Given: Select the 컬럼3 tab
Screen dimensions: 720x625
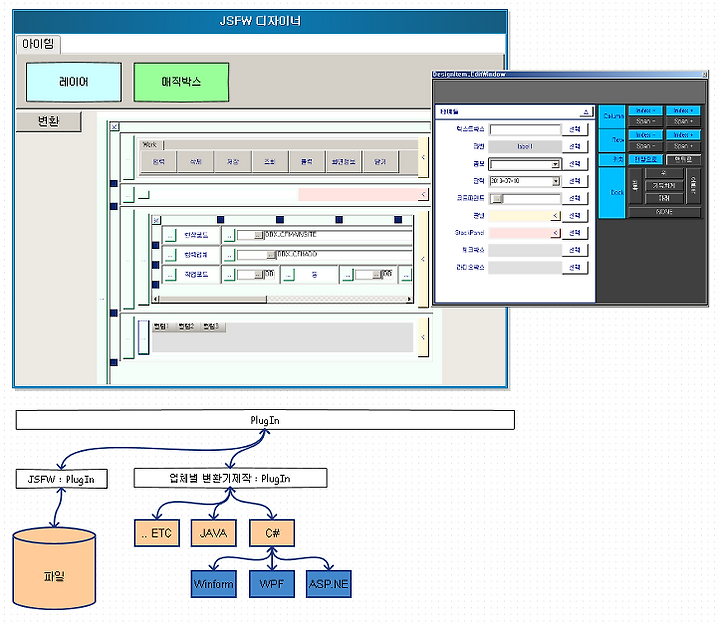Looking at the screenshot, I should click(211, 327).
